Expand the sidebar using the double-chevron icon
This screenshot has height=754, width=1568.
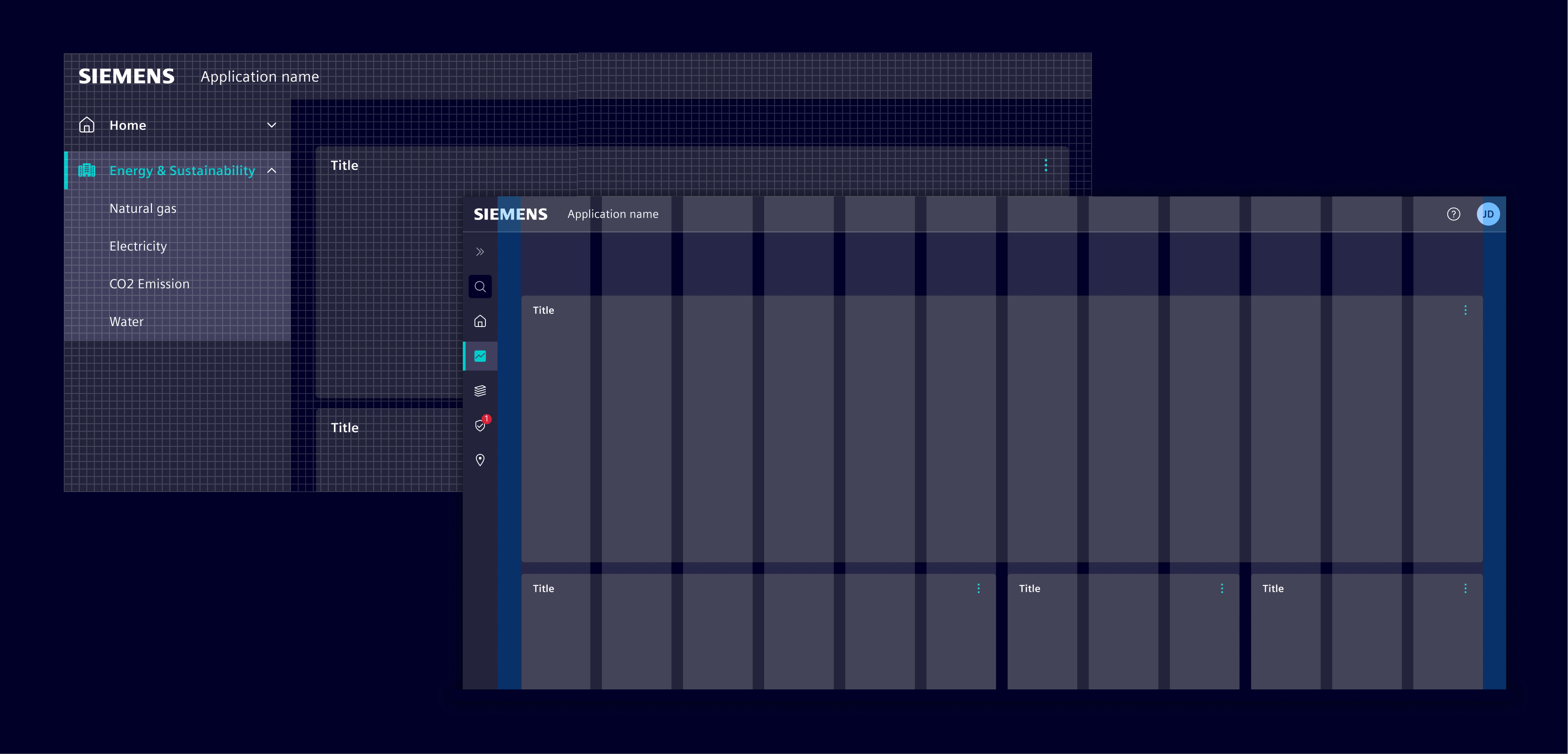(x=480, y=251)
